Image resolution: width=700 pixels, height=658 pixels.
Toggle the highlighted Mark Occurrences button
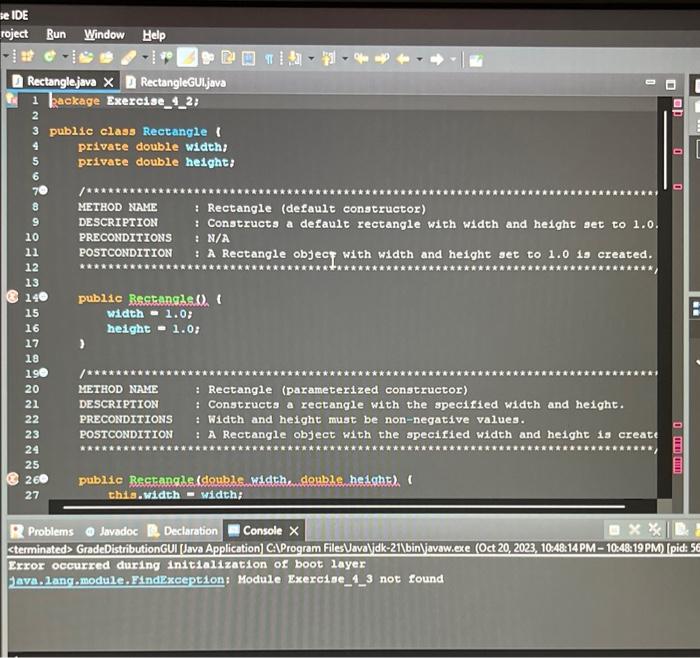tap(187, 57)
